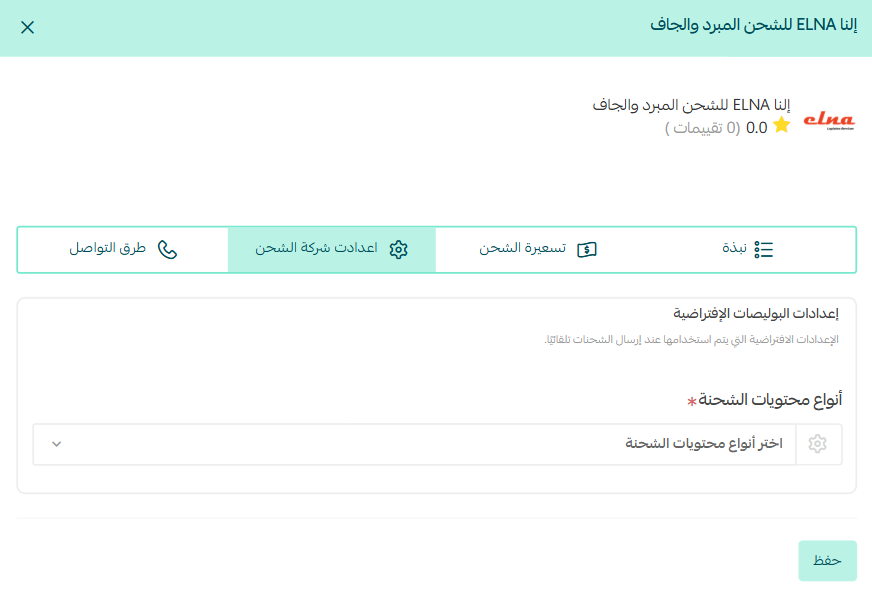
Task: Click the list icon beside نبذة
Action: coord(764,250)
